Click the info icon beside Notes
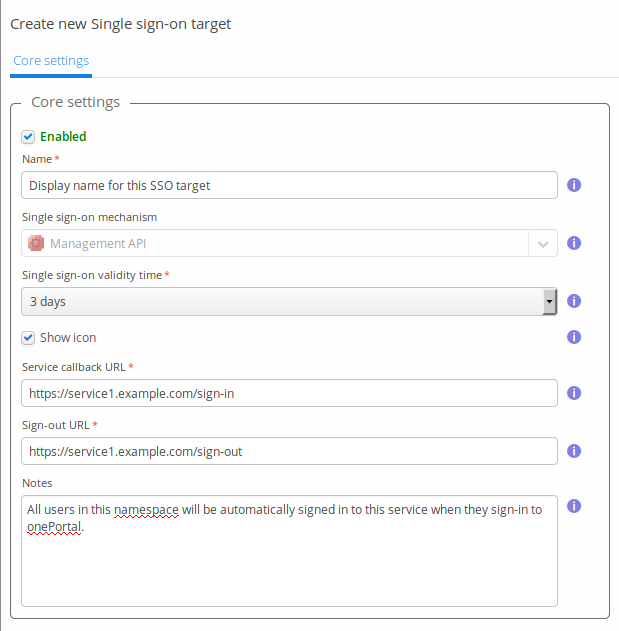 pyautogui.click(x=574, y=506)
